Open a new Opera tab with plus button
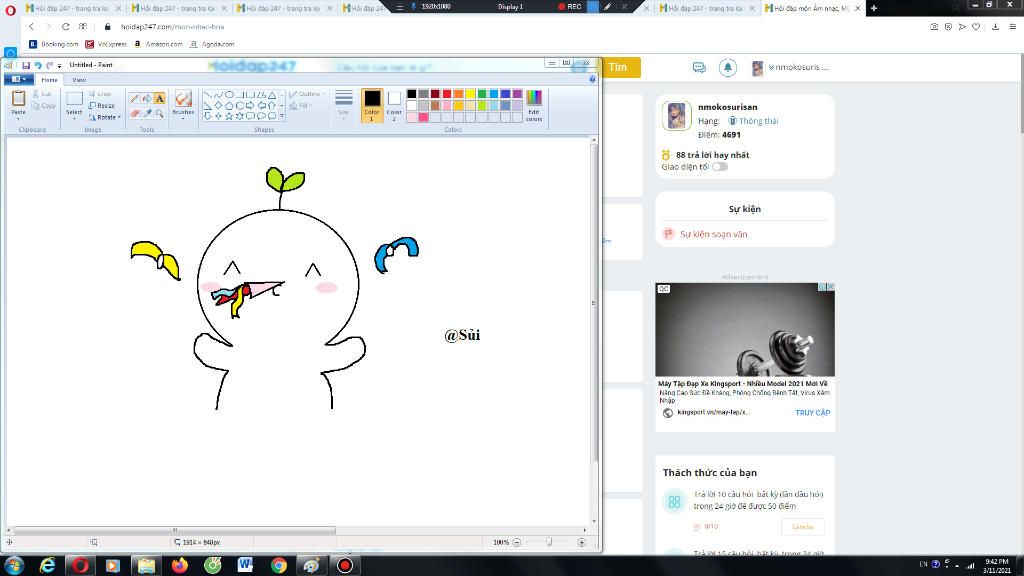The height and width of the screenshot is (576, 1024). (x=874, y=8)
